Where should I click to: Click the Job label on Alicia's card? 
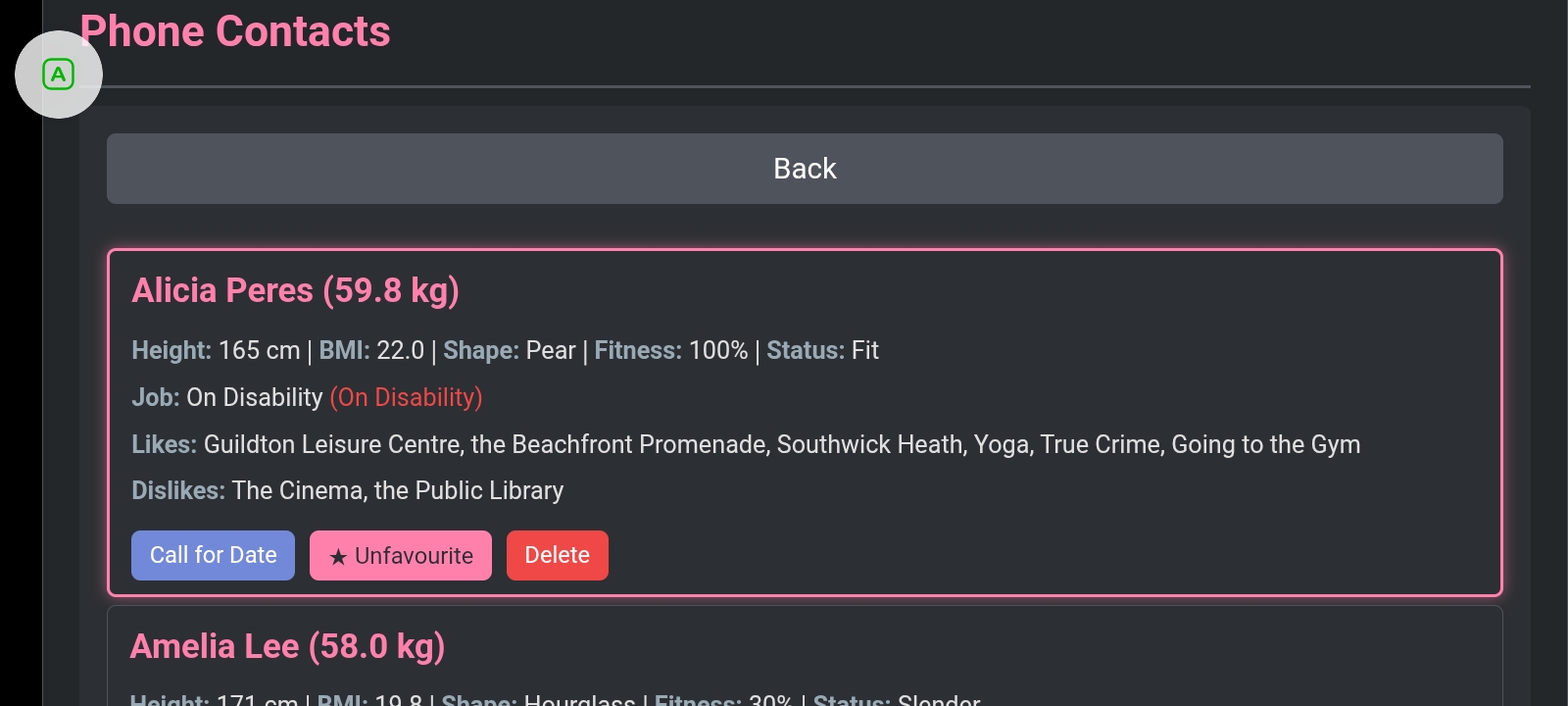(x=155, y=397)
